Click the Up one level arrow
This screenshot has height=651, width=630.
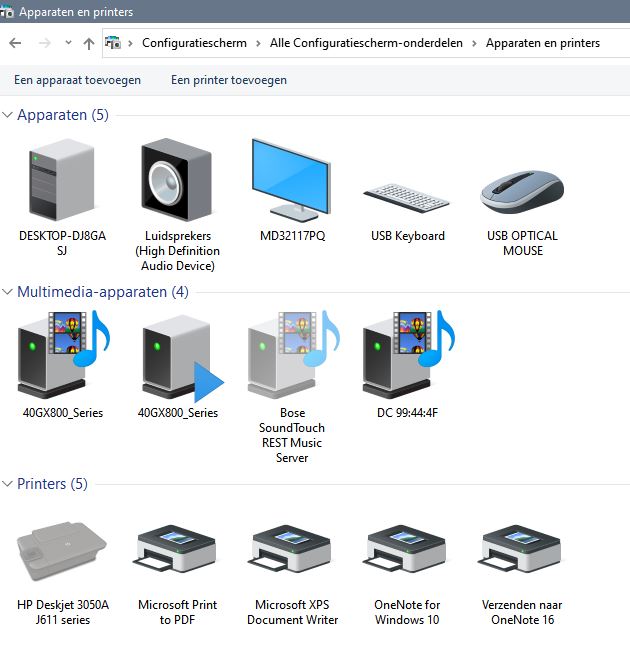click(88, 43)
